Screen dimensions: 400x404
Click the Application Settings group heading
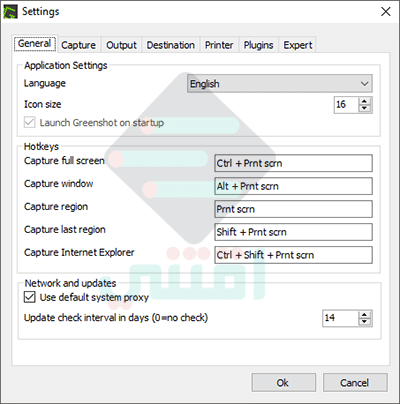click(66, 65)
